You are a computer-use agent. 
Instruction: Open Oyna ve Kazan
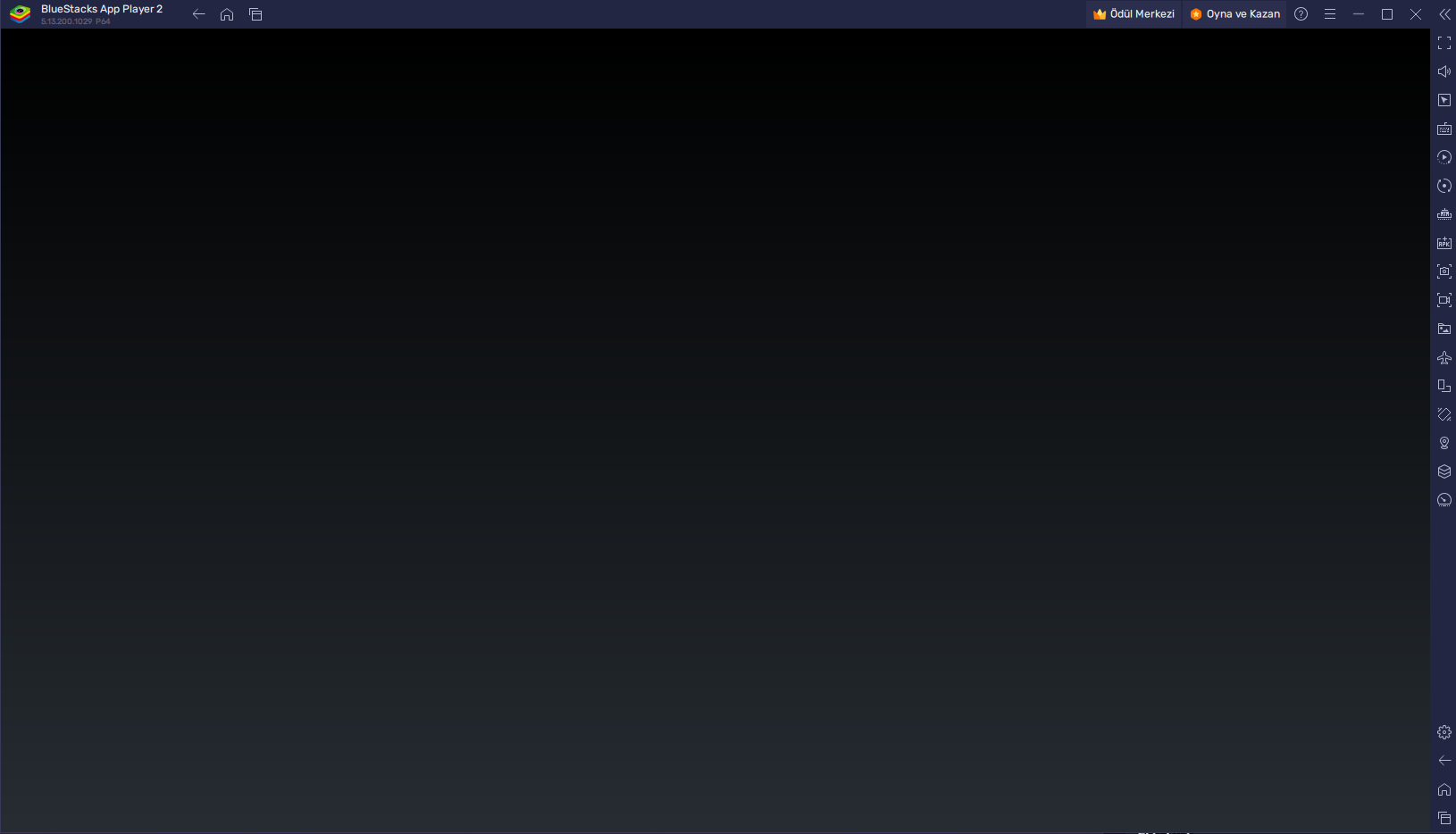click(1234, 14)
